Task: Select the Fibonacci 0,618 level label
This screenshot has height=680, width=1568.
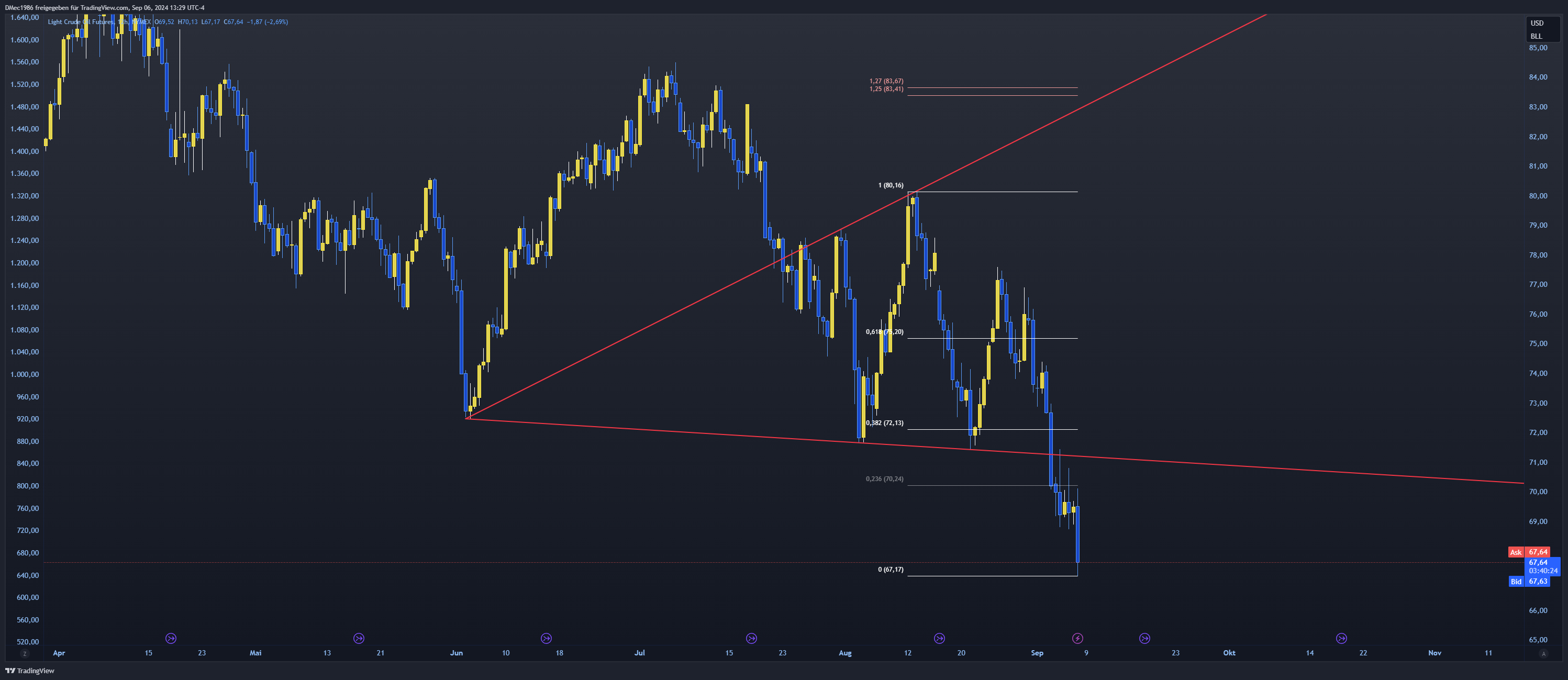Action: point(884,332)
